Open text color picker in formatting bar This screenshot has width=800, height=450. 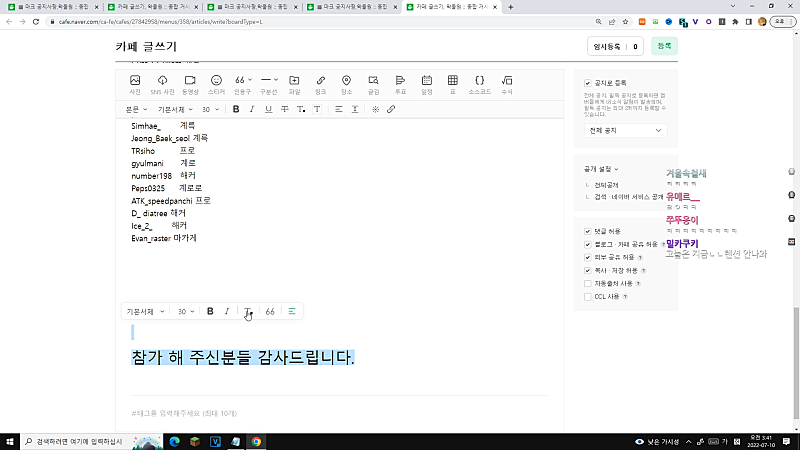pos(301,109)
